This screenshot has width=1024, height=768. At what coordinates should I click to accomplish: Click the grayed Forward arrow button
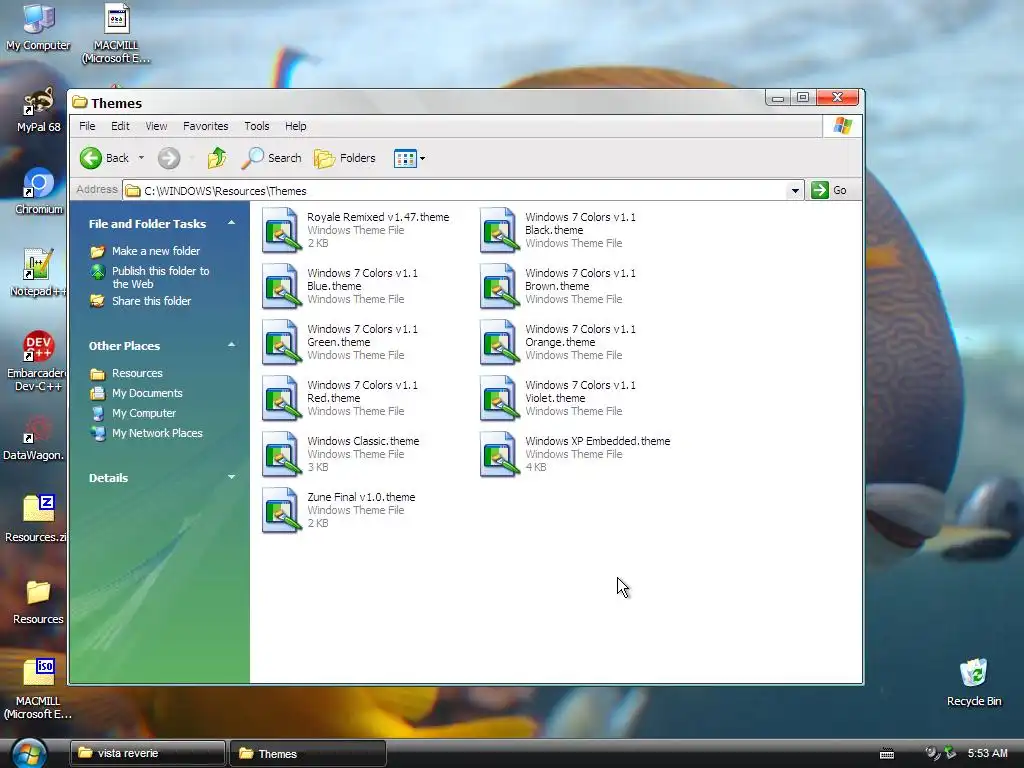coord(168,158)
